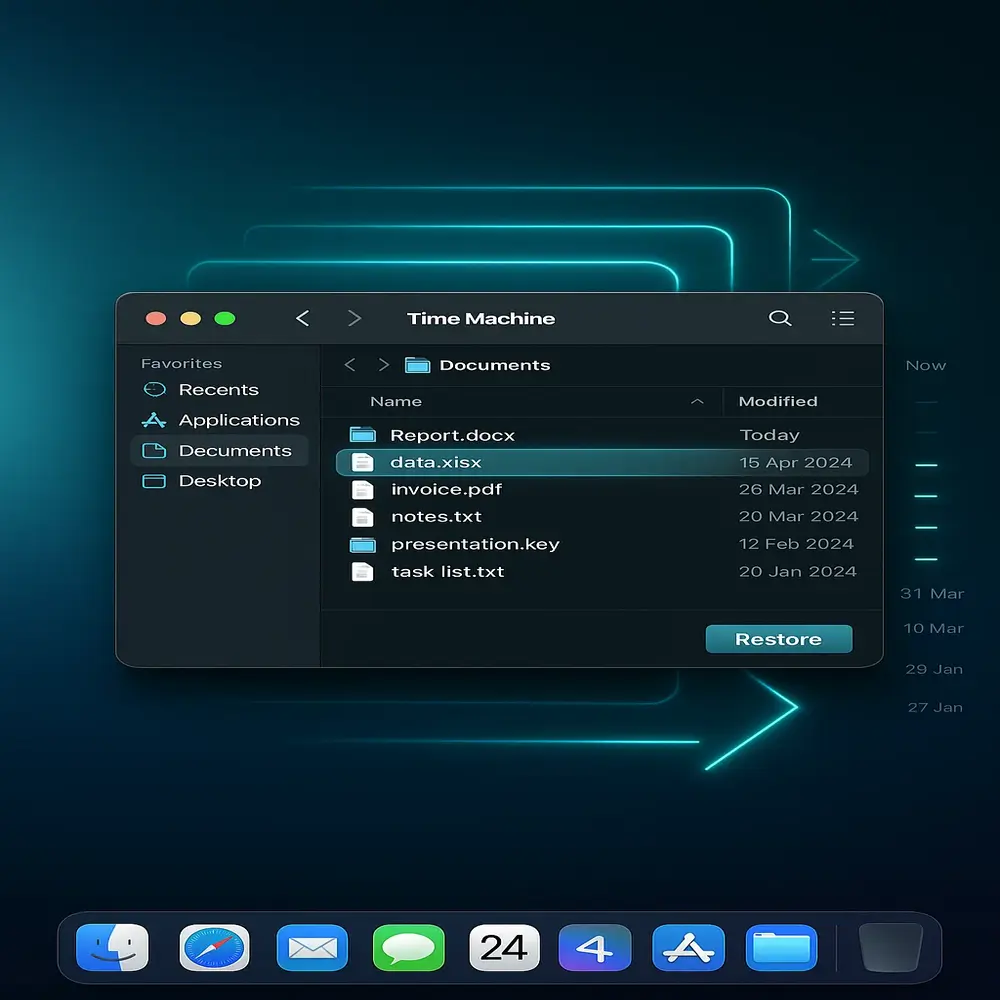This screenshot has width=1000, height=1000.
Task: Click the notes.txt document icon
Action: (362, 517)
